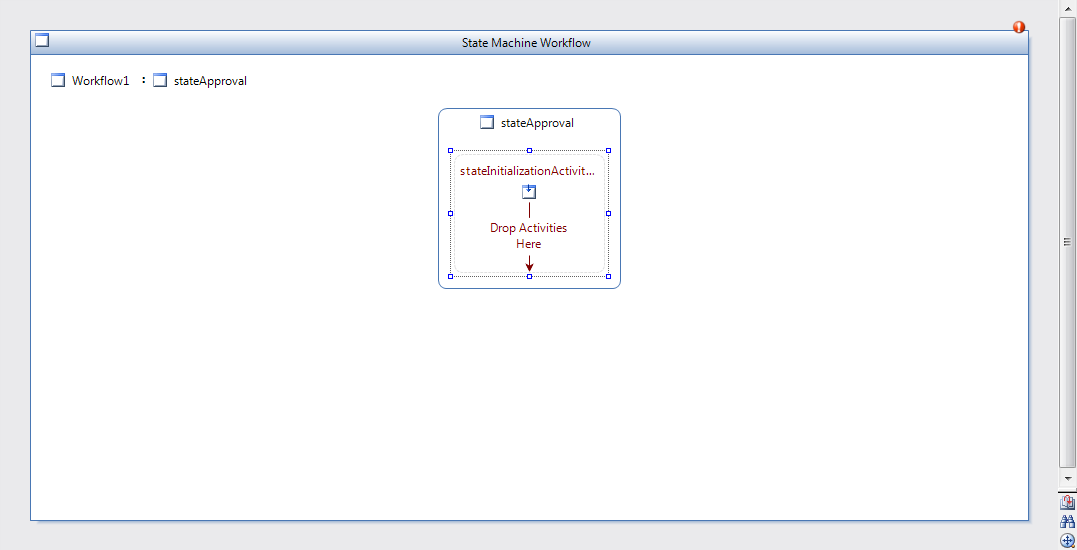
Task: Click the icon beside Workflow1 breadcrumb
Action: 58,80
